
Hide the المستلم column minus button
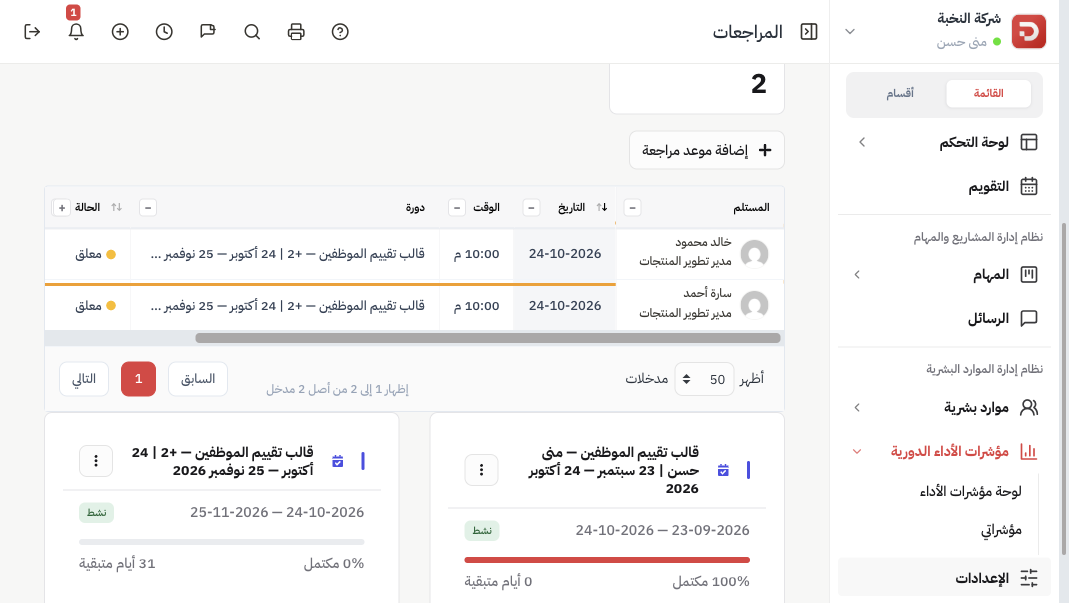[632, 207]
